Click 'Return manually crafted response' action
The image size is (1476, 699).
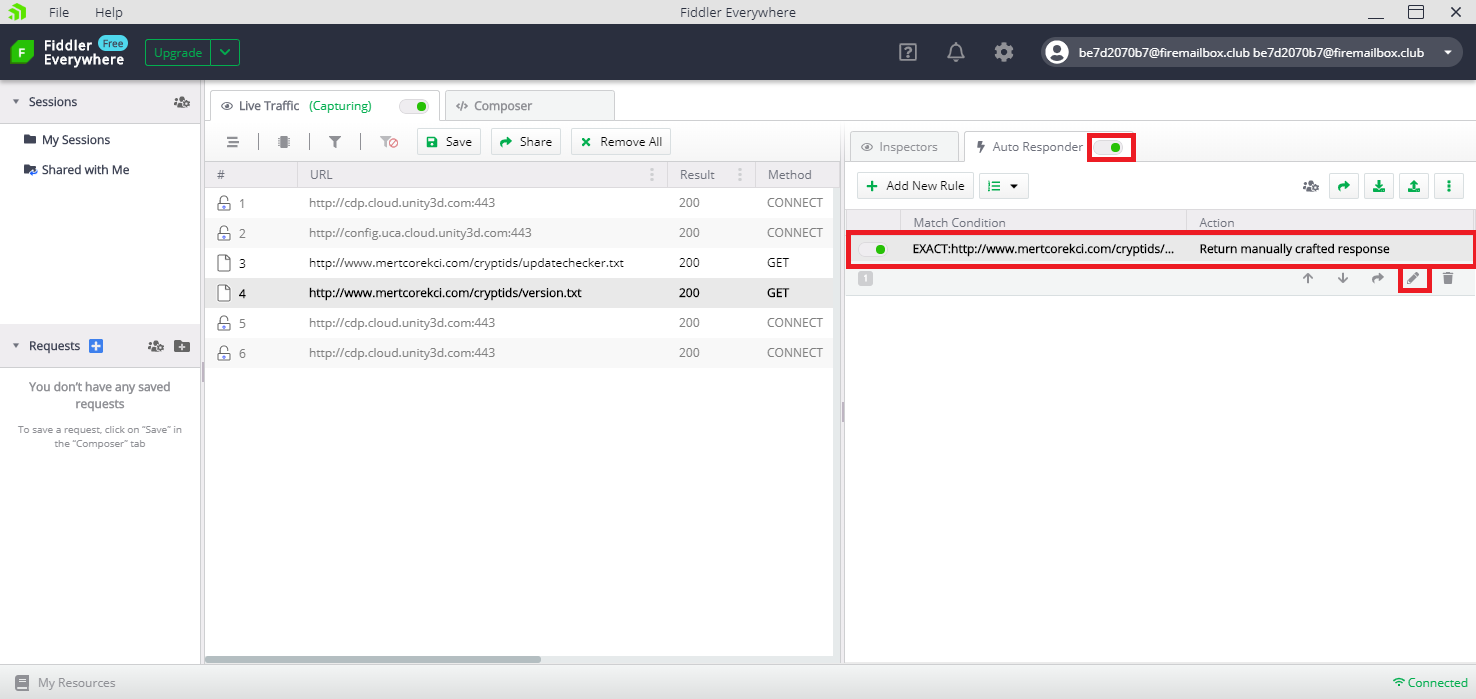click(1294, 249)
